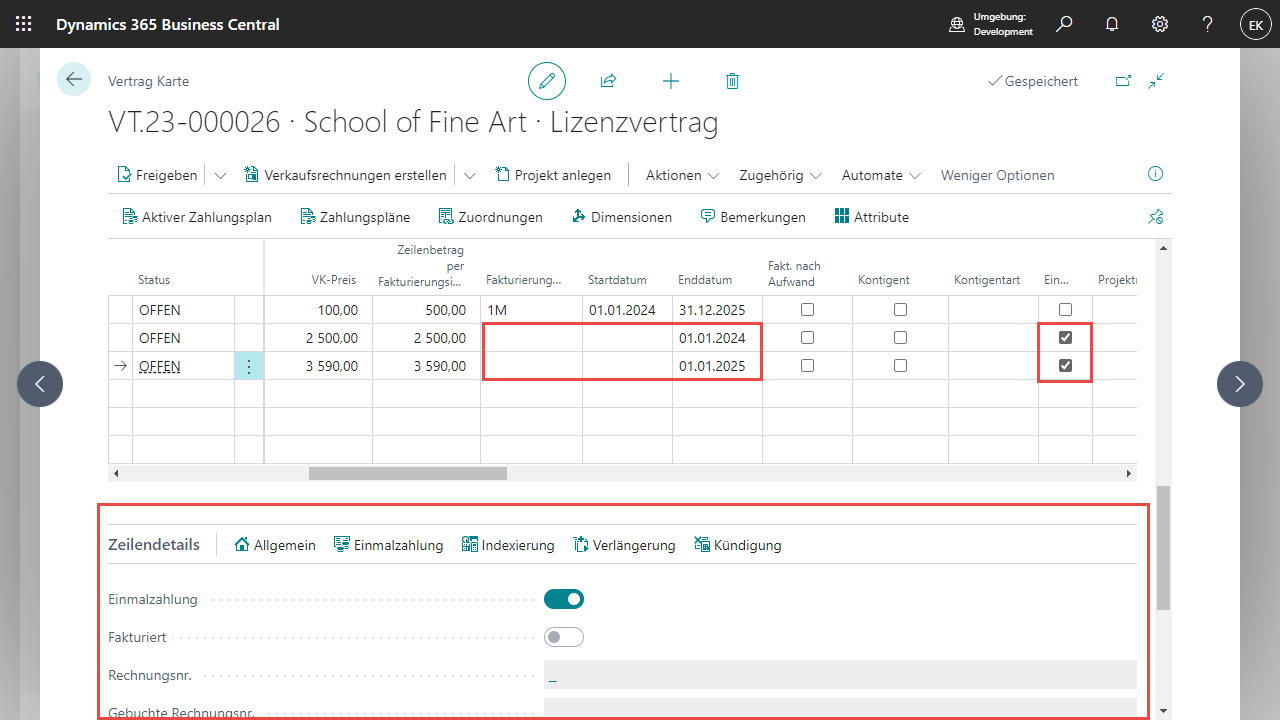The width and height of the screenshot is (1280, 720).
Task: Click Verkaufsrechnungen erstellen button
Action: (345, 175)
